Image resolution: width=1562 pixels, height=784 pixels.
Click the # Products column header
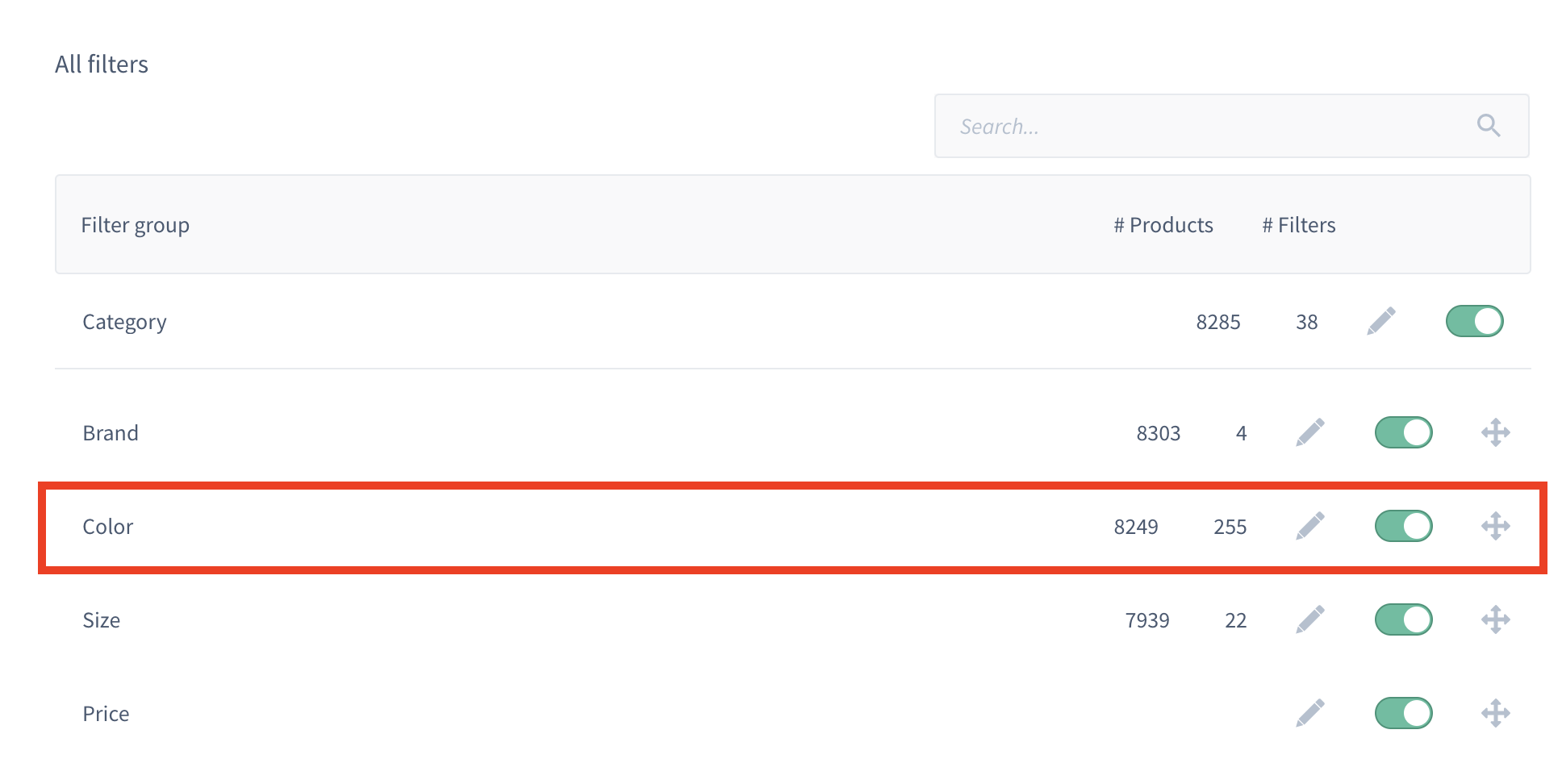[1163, 225]
